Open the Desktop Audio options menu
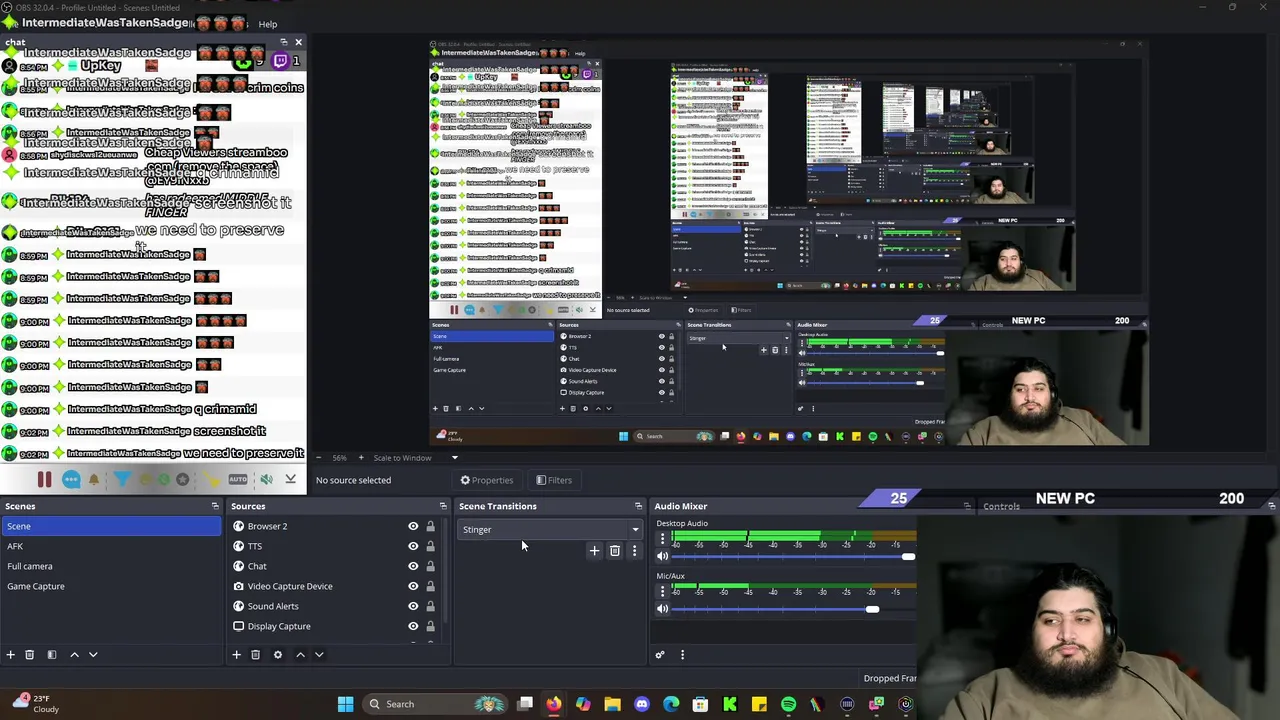 point(662,539)
